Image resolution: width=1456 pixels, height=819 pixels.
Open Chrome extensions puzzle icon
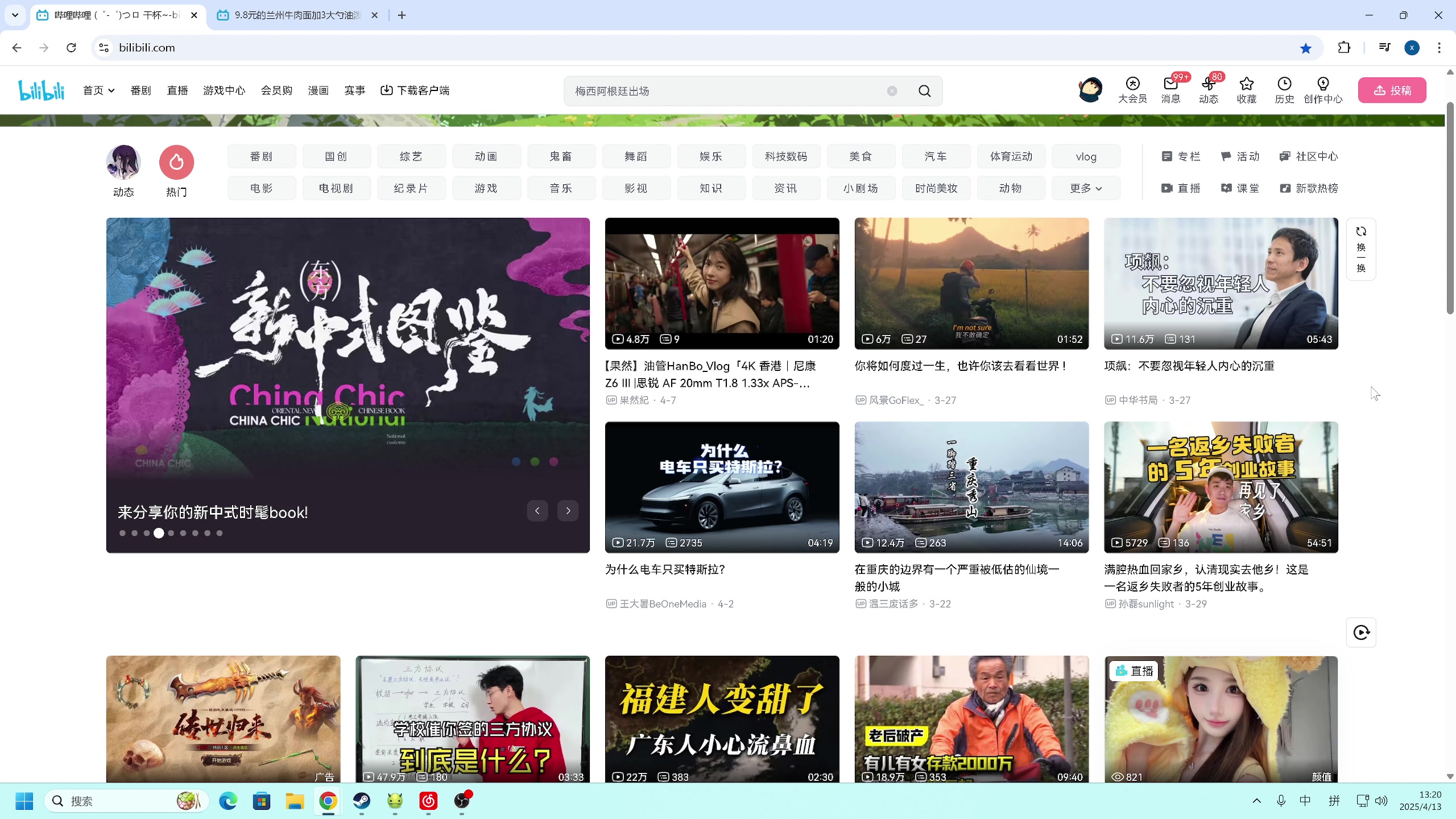(x=1344, y=48)
